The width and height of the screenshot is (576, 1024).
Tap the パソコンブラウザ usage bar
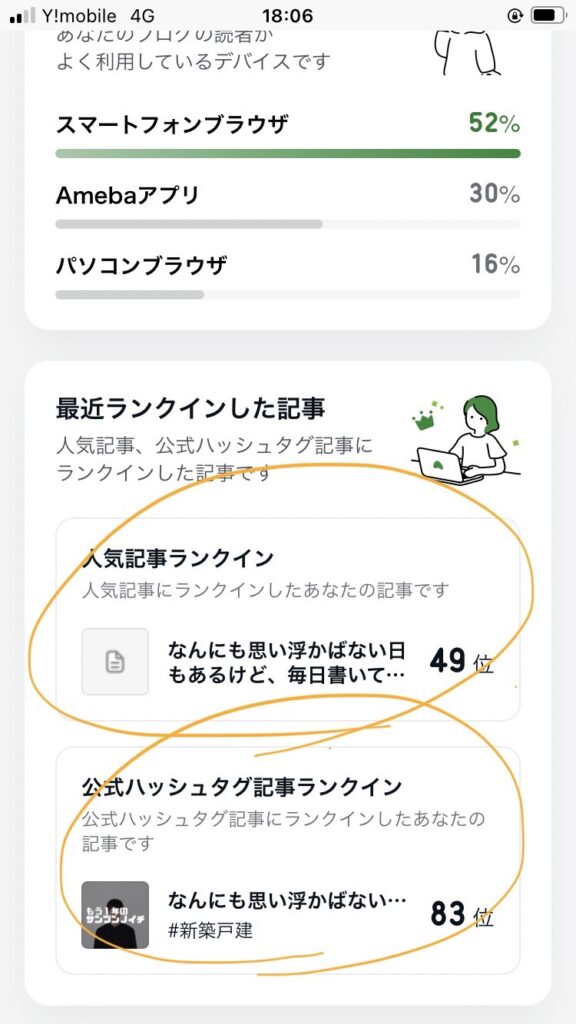click(x=288, y=295)
